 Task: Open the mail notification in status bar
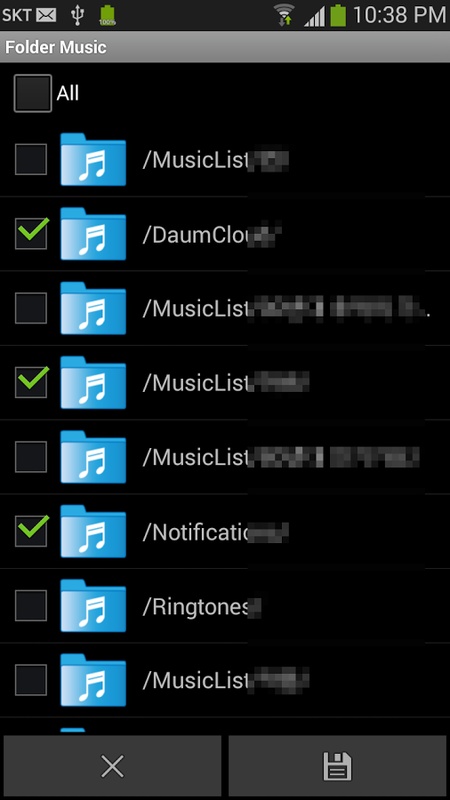(46, 15)
